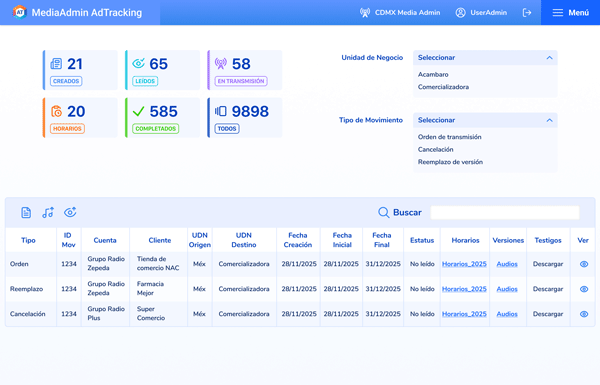View the Orden row with eye icon
Screen dimensions: 600x385
[x=584, y=264]
